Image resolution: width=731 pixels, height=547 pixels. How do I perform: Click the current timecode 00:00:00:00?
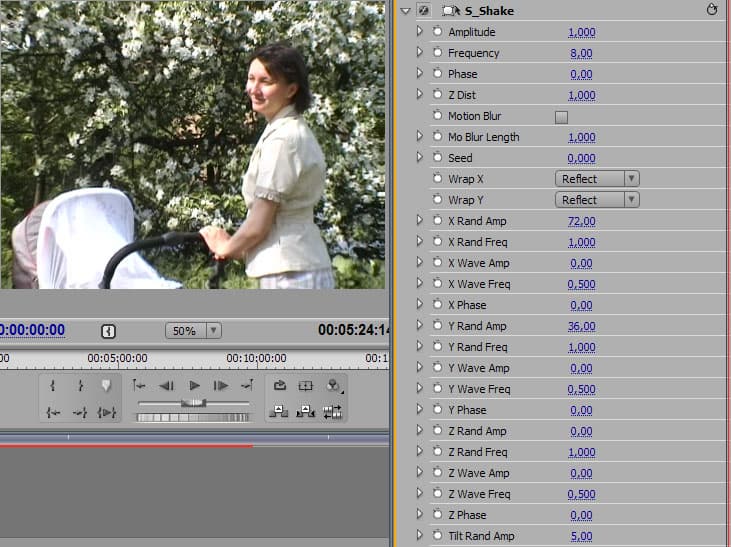[x=32, y=330]
